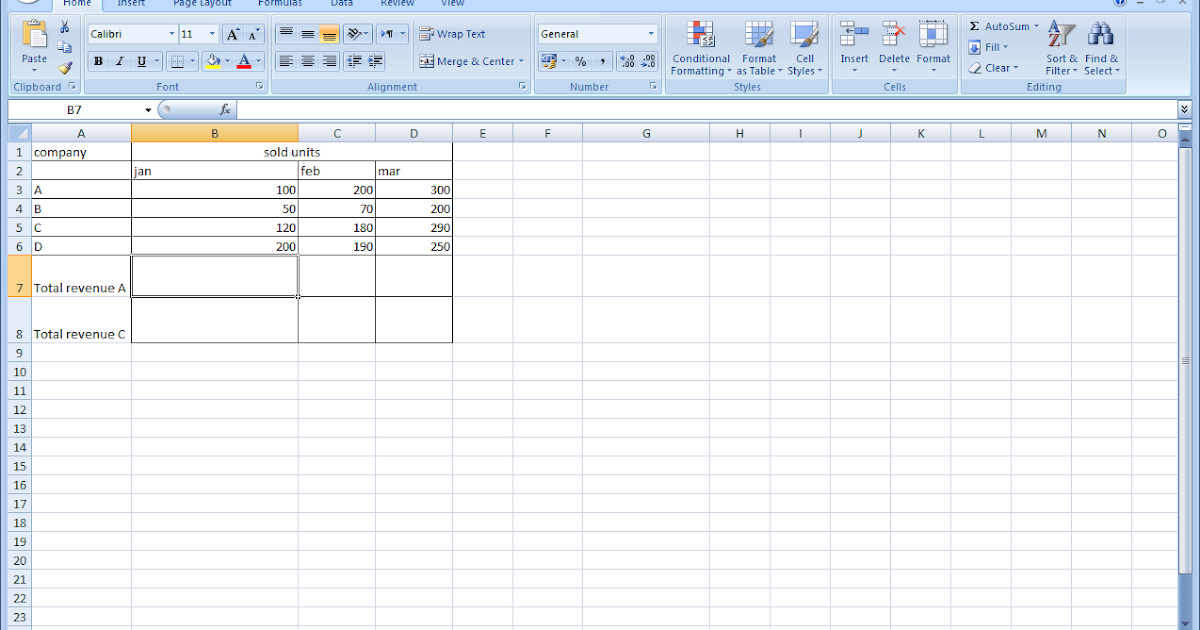Open the Fill Color dropdown arrow
Viewport: 1200px width, 630px height.
click(x=227, y=61)
